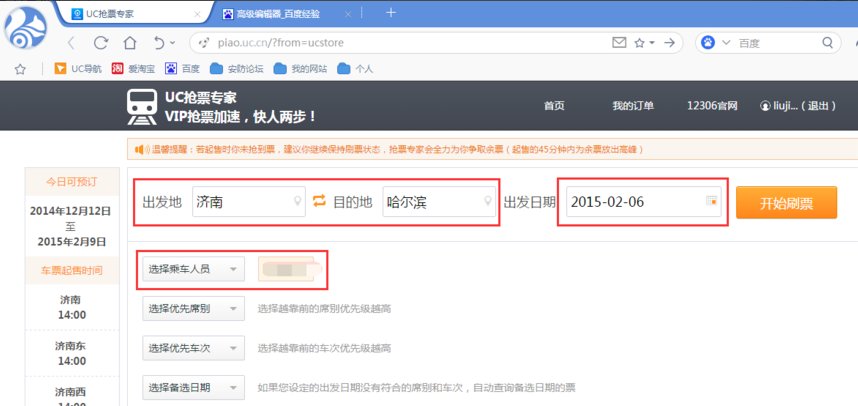This screenshot has width=858, height=406.
Task: Open the calendar icon in date field
Action: coord(711,201)
